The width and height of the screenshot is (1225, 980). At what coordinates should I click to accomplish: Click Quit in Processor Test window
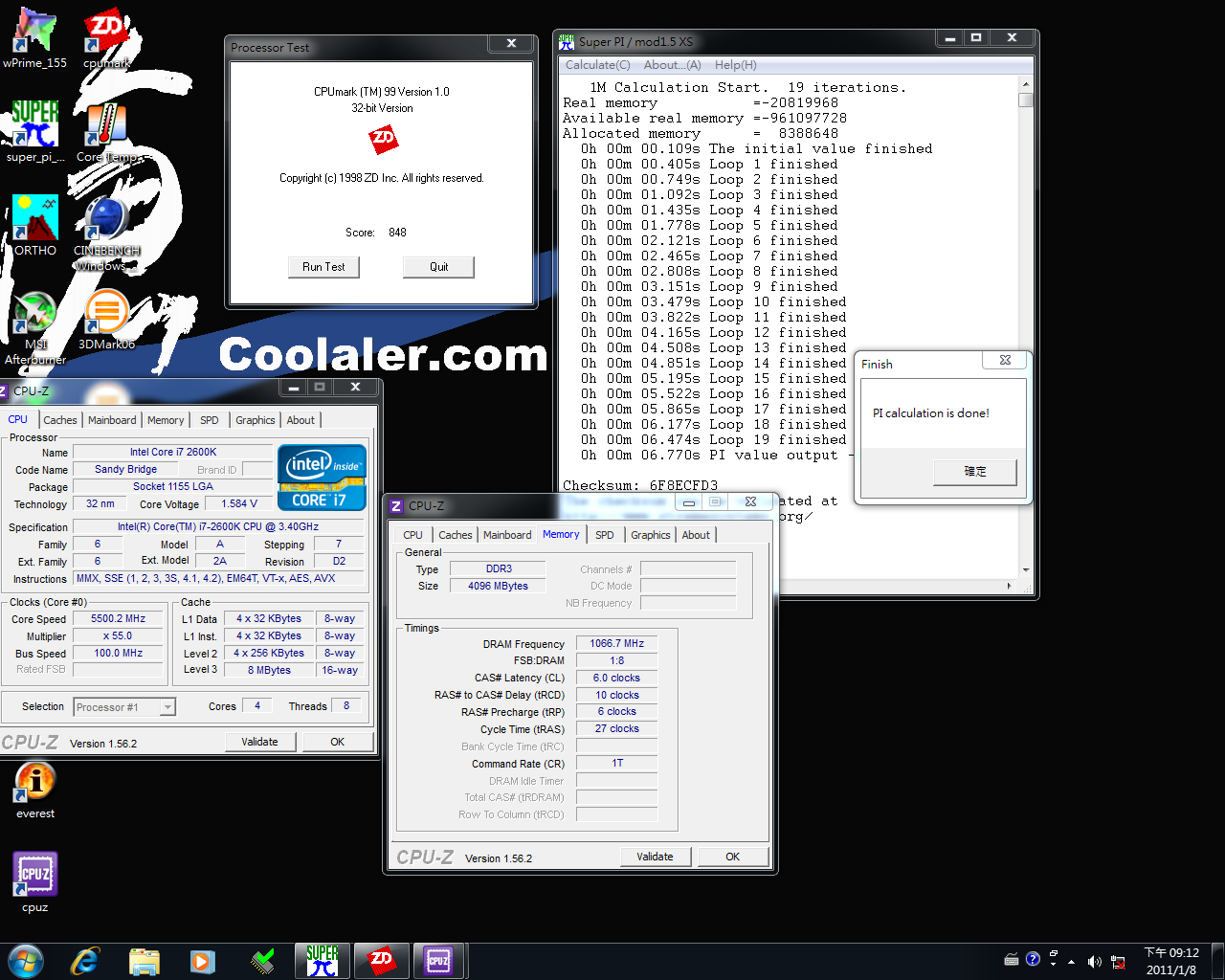pyautogui.click(x=438, y=267)
